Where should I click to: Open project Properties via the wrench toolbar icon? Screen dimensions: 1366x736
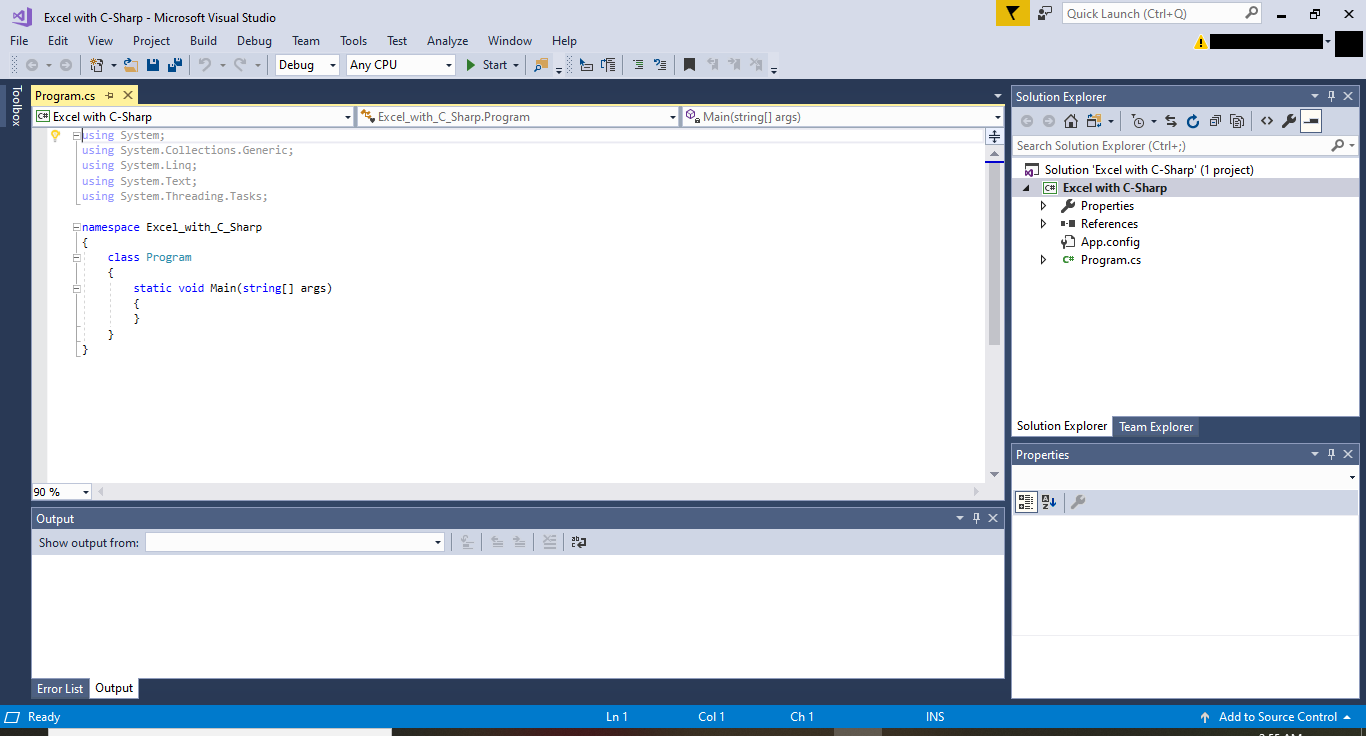[1289, 121]
